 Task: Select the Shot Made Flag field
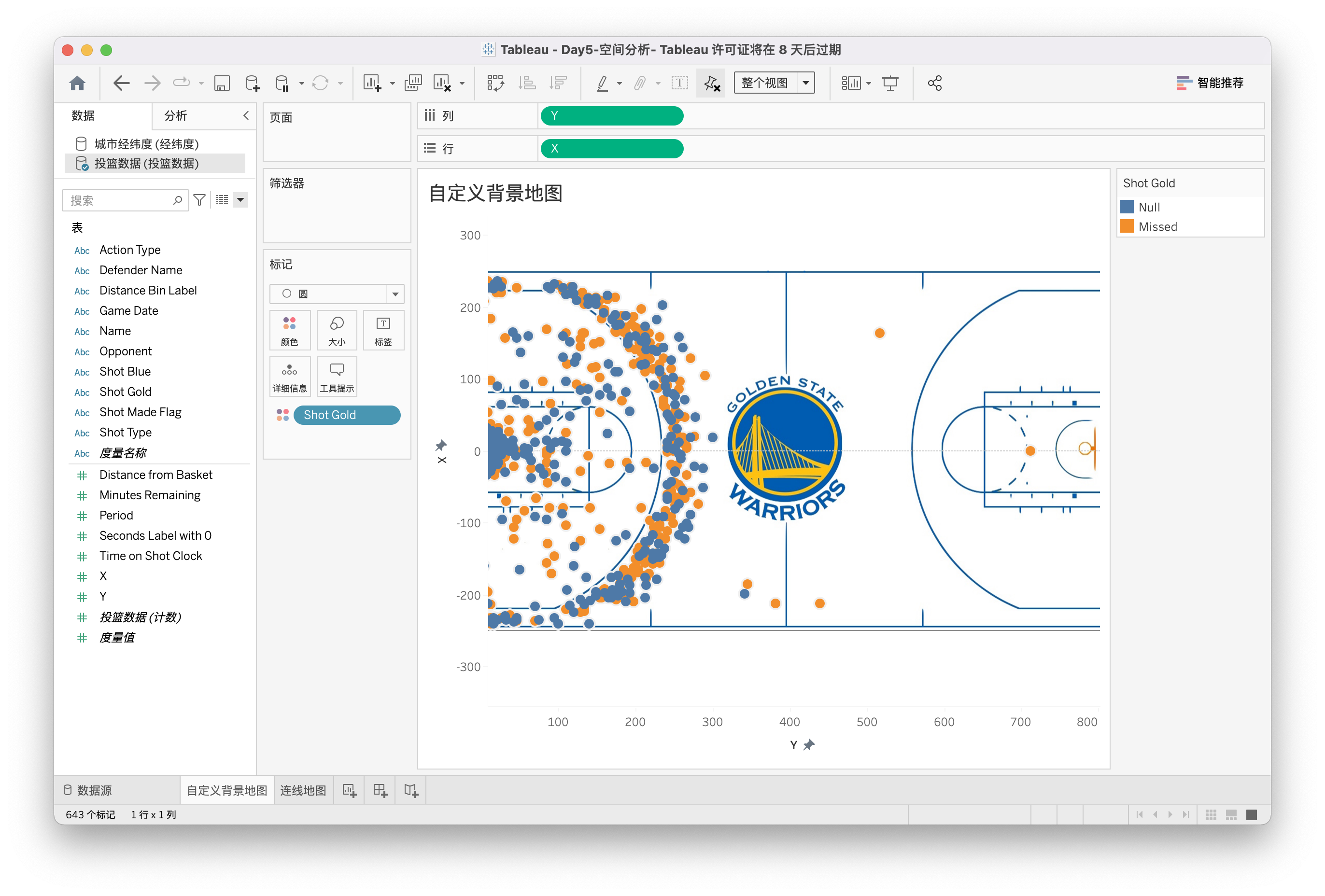pyautogui.click(x=140, y=412)
